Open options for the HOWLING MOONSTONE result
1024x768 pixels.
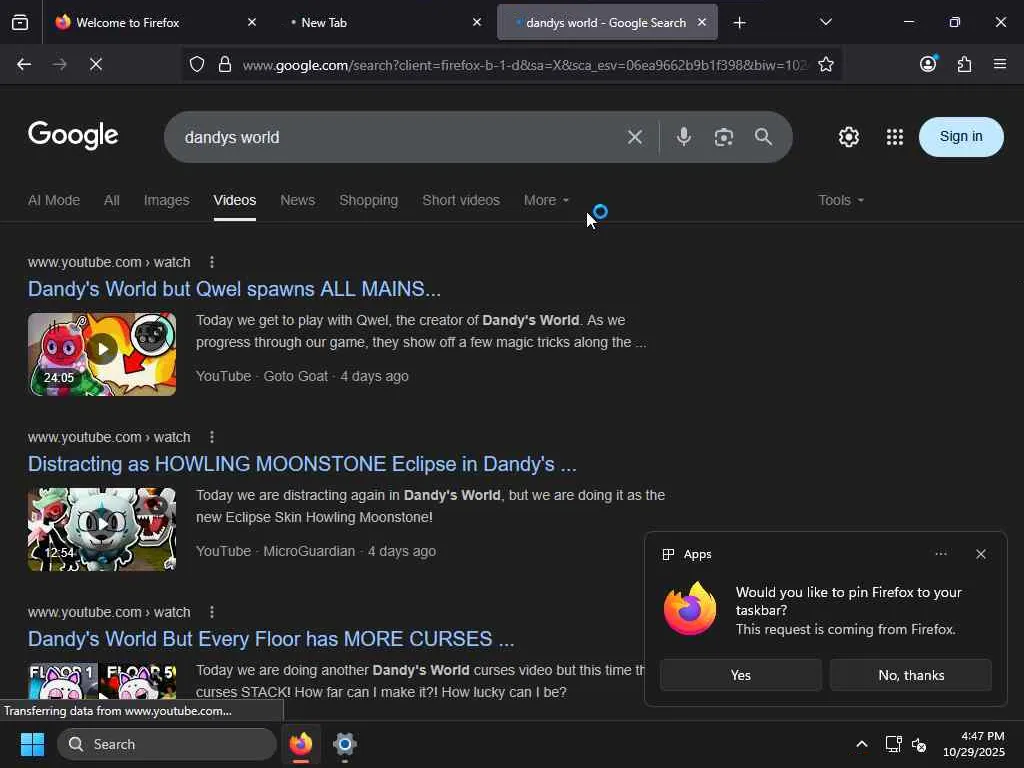click(212, 437)
